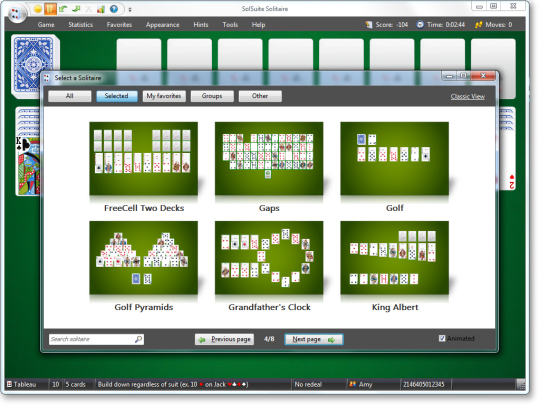Open the Appearance menu
Viewport: 540px width, 405px height.
(163, 25)
